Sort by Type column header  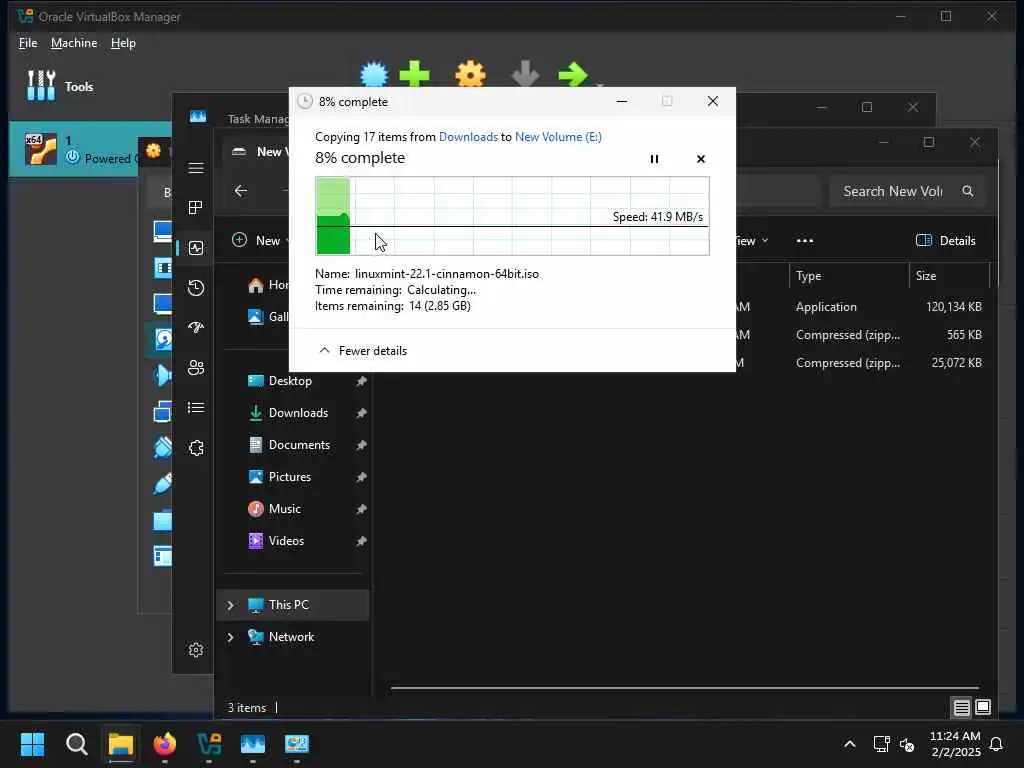(848, 276)
